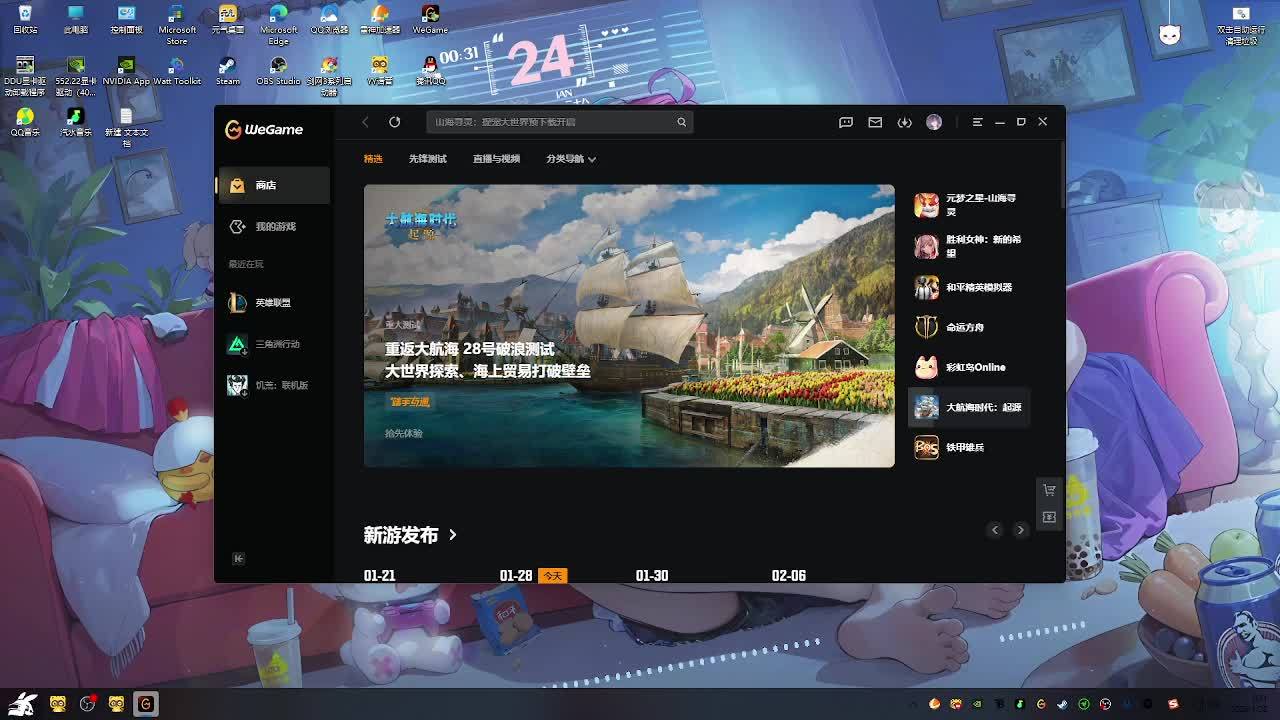The width and height of the screenshot is (1280, 720).
Task: Click the coupon ticket icon below cart
Action: coord(1049,517)
